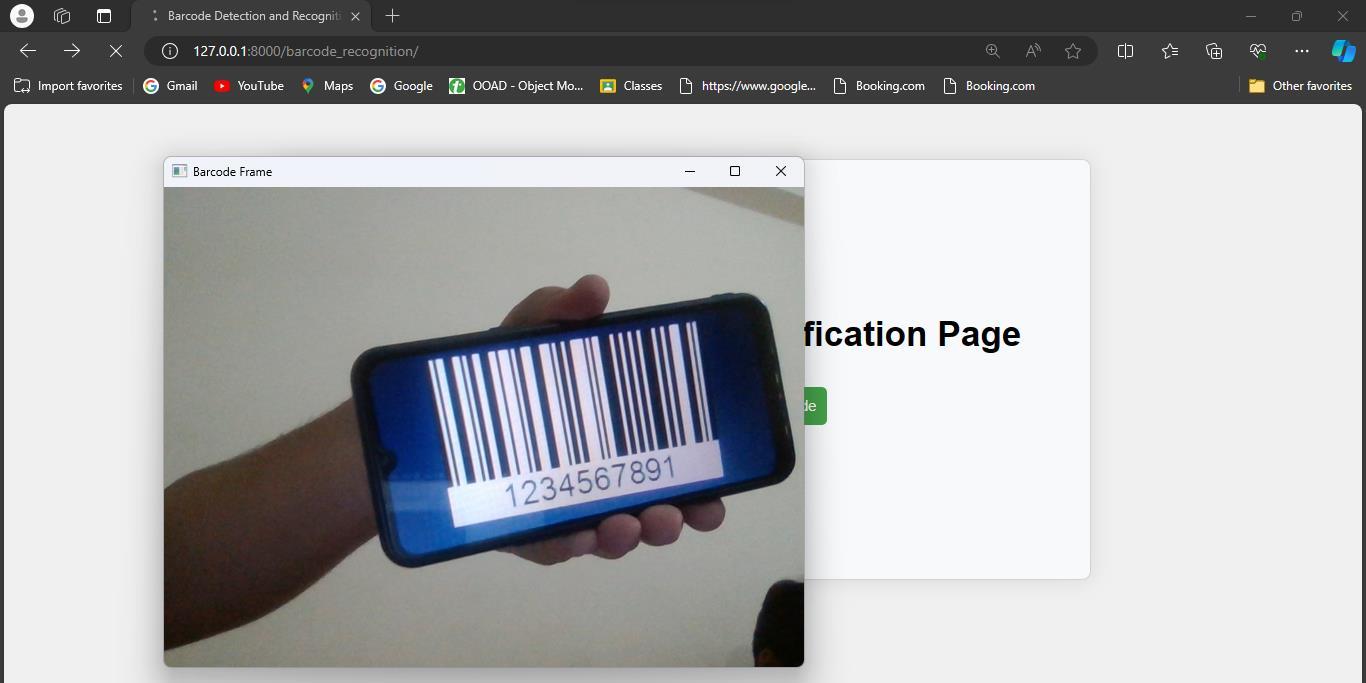Activate Read aloud icon

(1033, 51)
